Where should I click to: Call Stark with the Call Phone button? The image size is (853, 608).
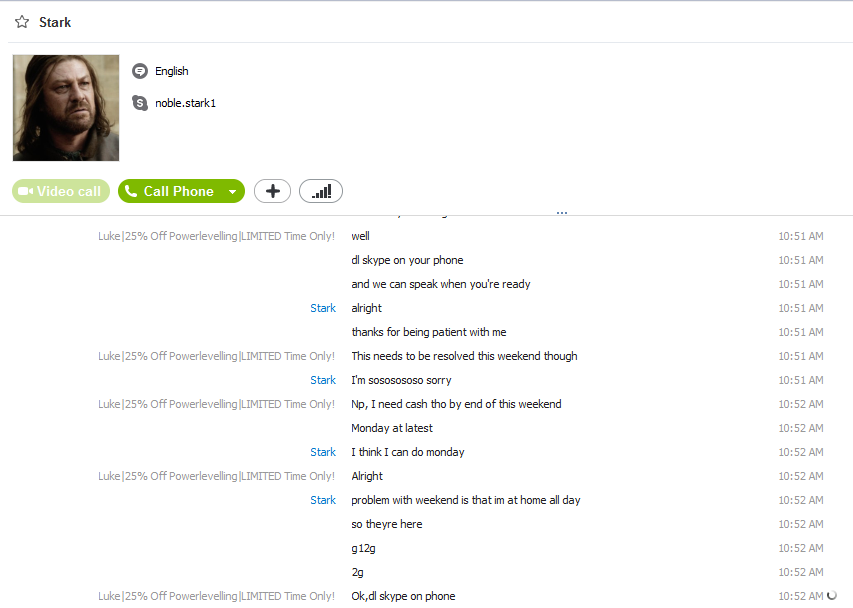point(169,191)
